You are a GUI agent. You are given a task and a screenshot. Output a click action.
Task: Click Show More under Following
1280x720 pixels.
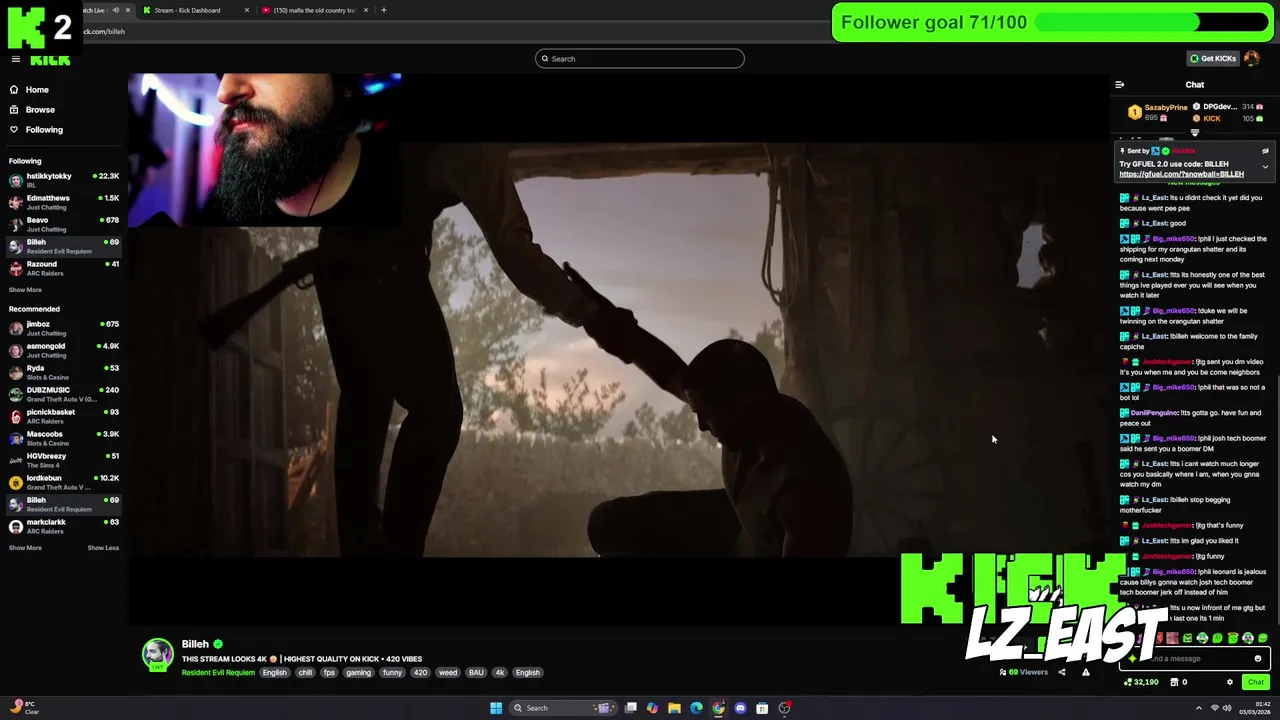pyautogui.click(x=25, y=290)
